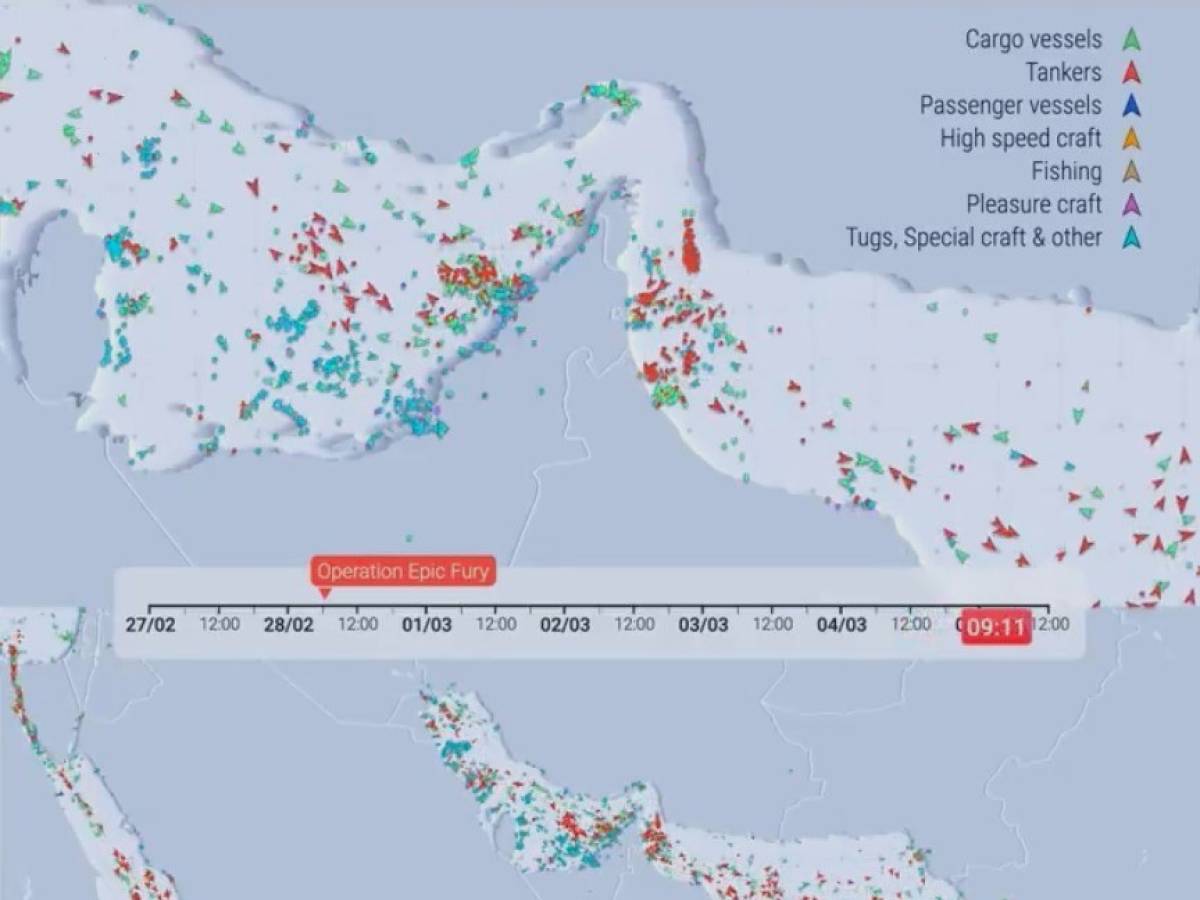Pick the 'Tugs, Special craft & other' label
The image size is (1200, 900).
pos(973,238)
